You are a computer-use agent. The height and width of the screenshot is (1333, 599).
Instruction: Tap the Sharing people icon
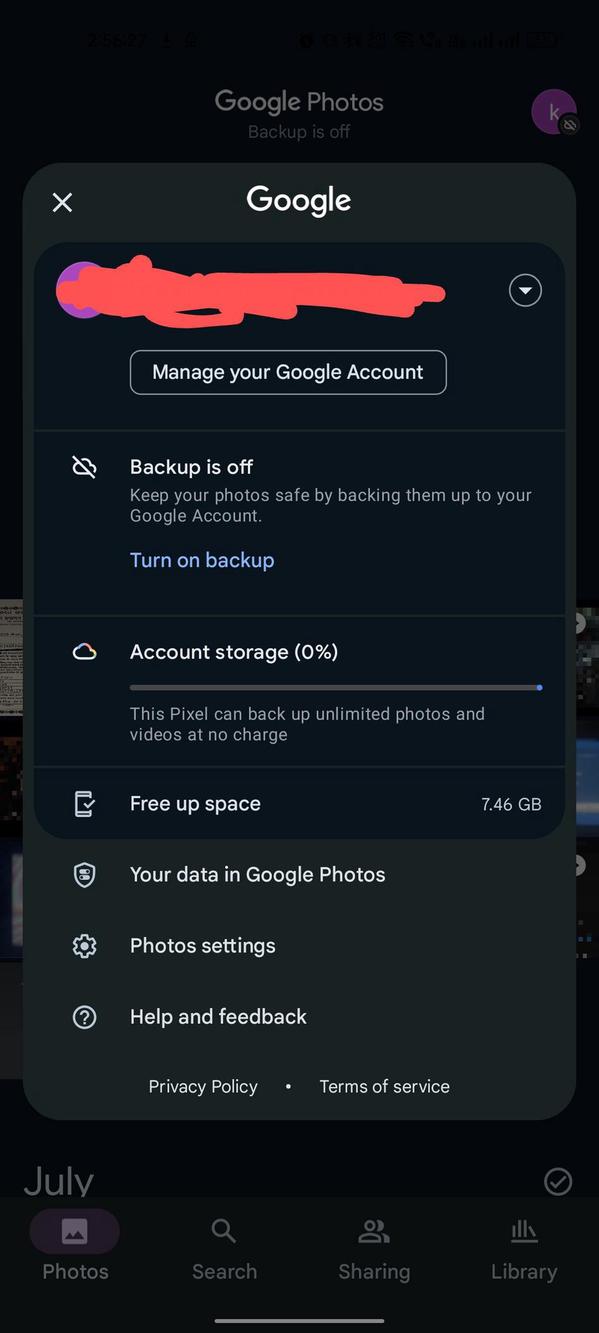click(374, 1231)
